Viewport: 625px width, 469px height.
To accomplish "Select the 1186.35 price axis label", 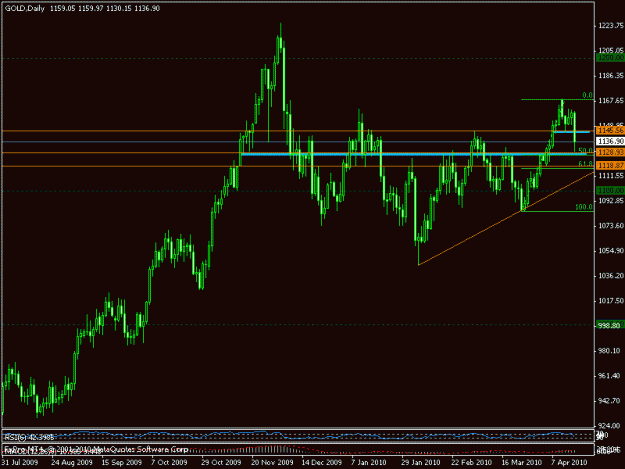I will (x=610, y=75).
